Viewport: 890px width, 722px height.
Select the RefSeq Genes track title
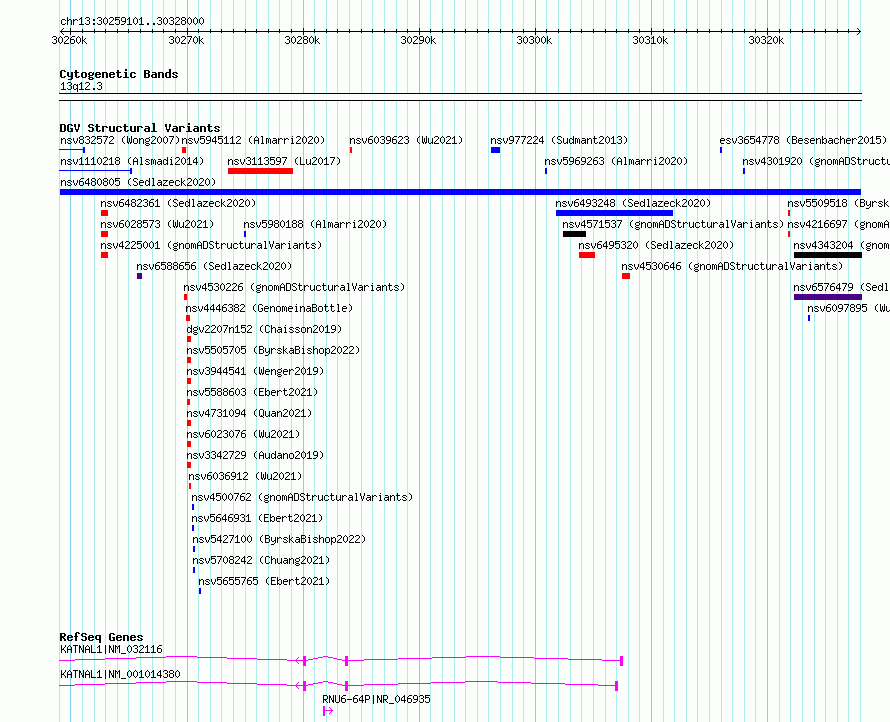101,637
